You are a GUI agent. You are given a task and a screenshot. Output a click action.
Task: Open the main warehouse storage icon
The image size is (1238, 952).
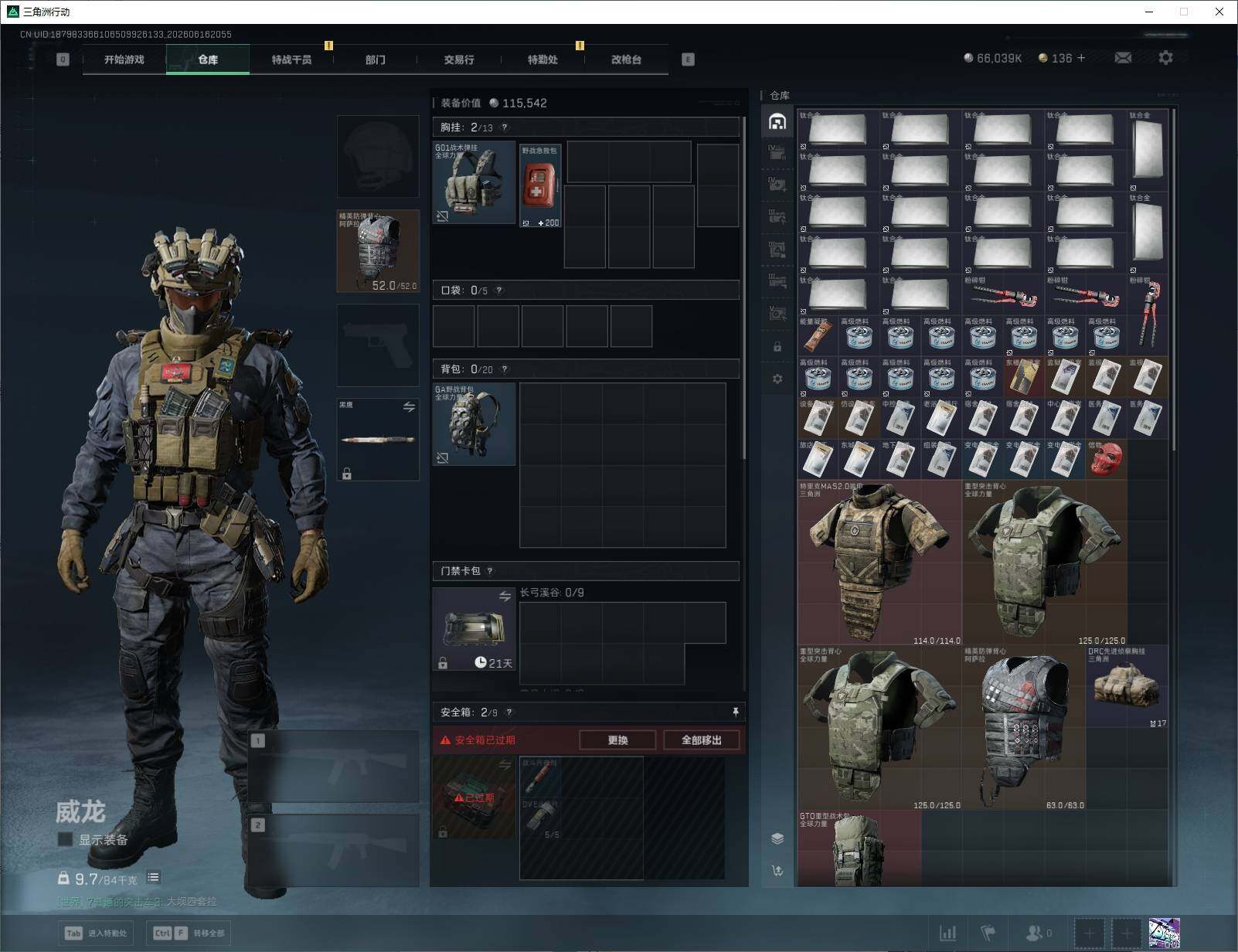[777, 121]
